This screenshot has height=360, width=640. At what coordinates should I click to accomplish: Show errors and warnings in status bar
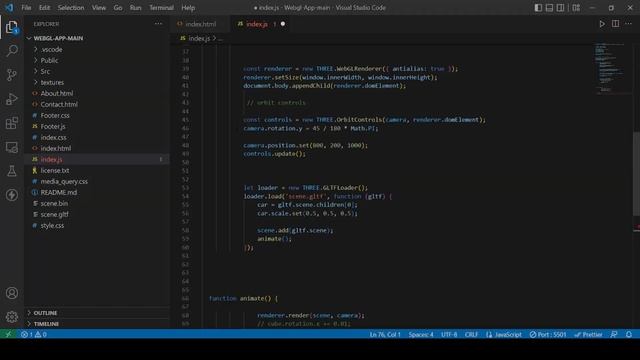(33, 334)
